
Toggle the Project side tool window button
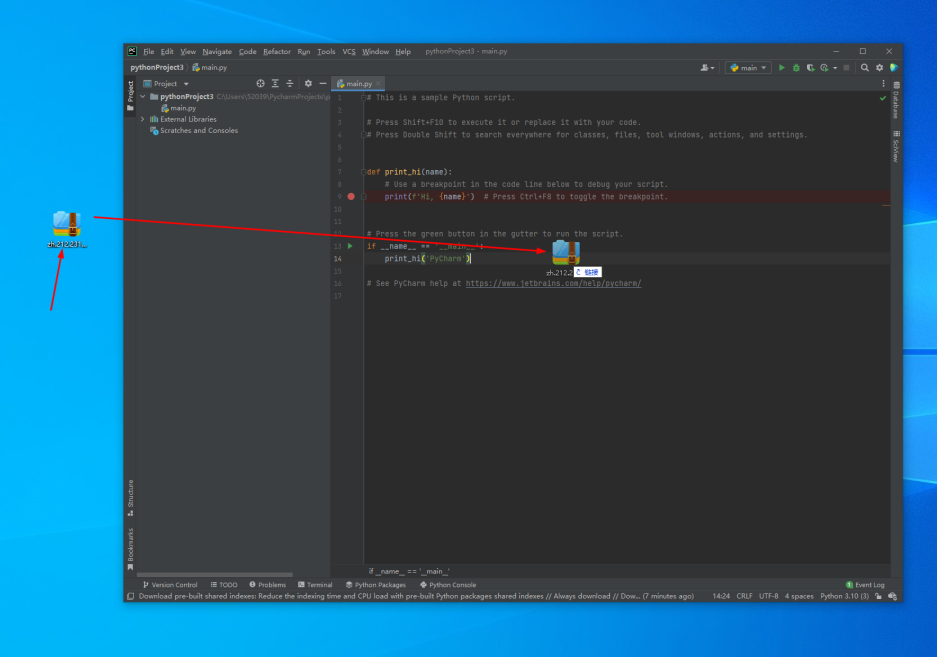130,96
